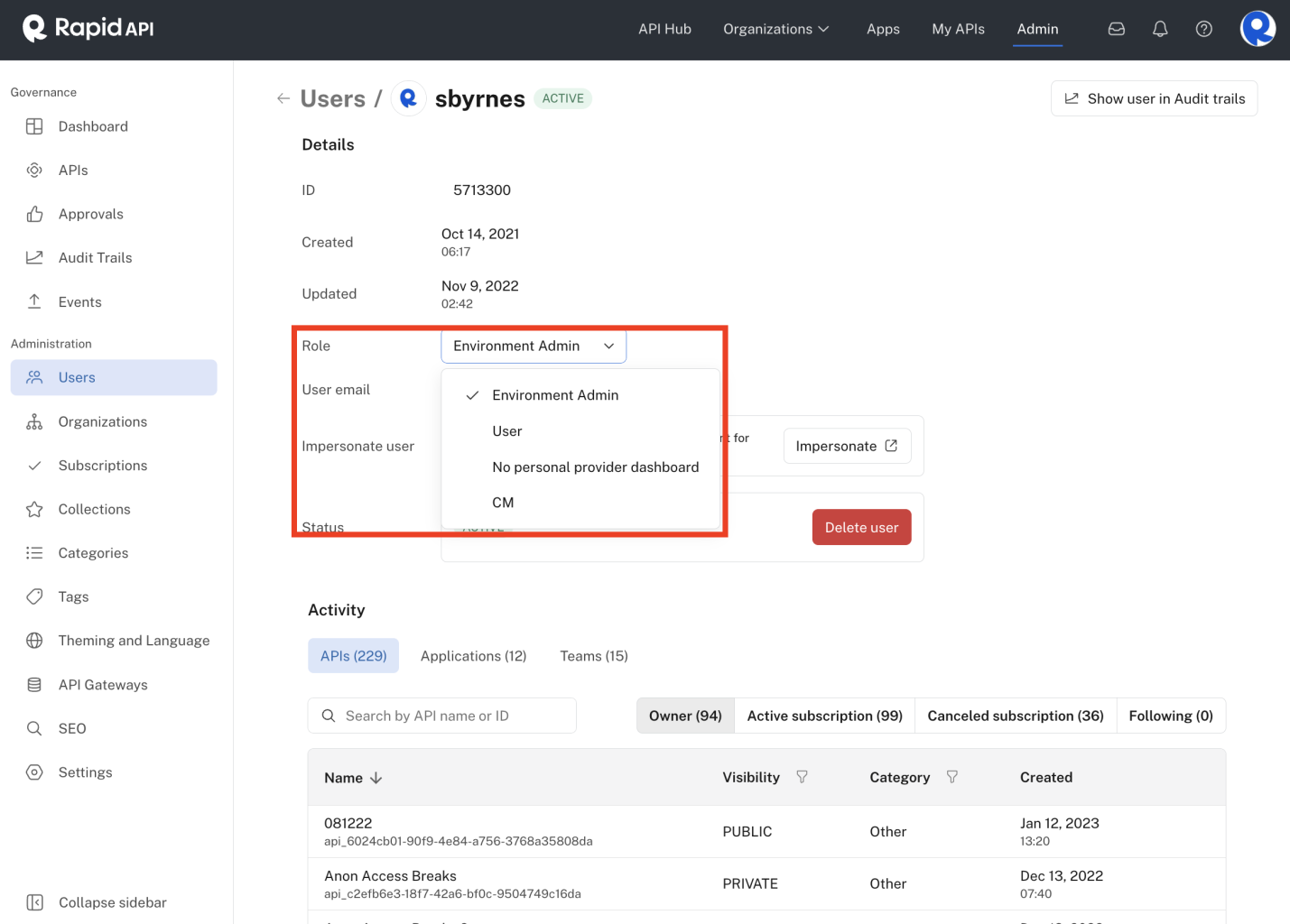This screenshot has height=924, width=1290.
Task: Switch to the Teams (15) tab
Action: pyautogui.click(x=593, y=656)
